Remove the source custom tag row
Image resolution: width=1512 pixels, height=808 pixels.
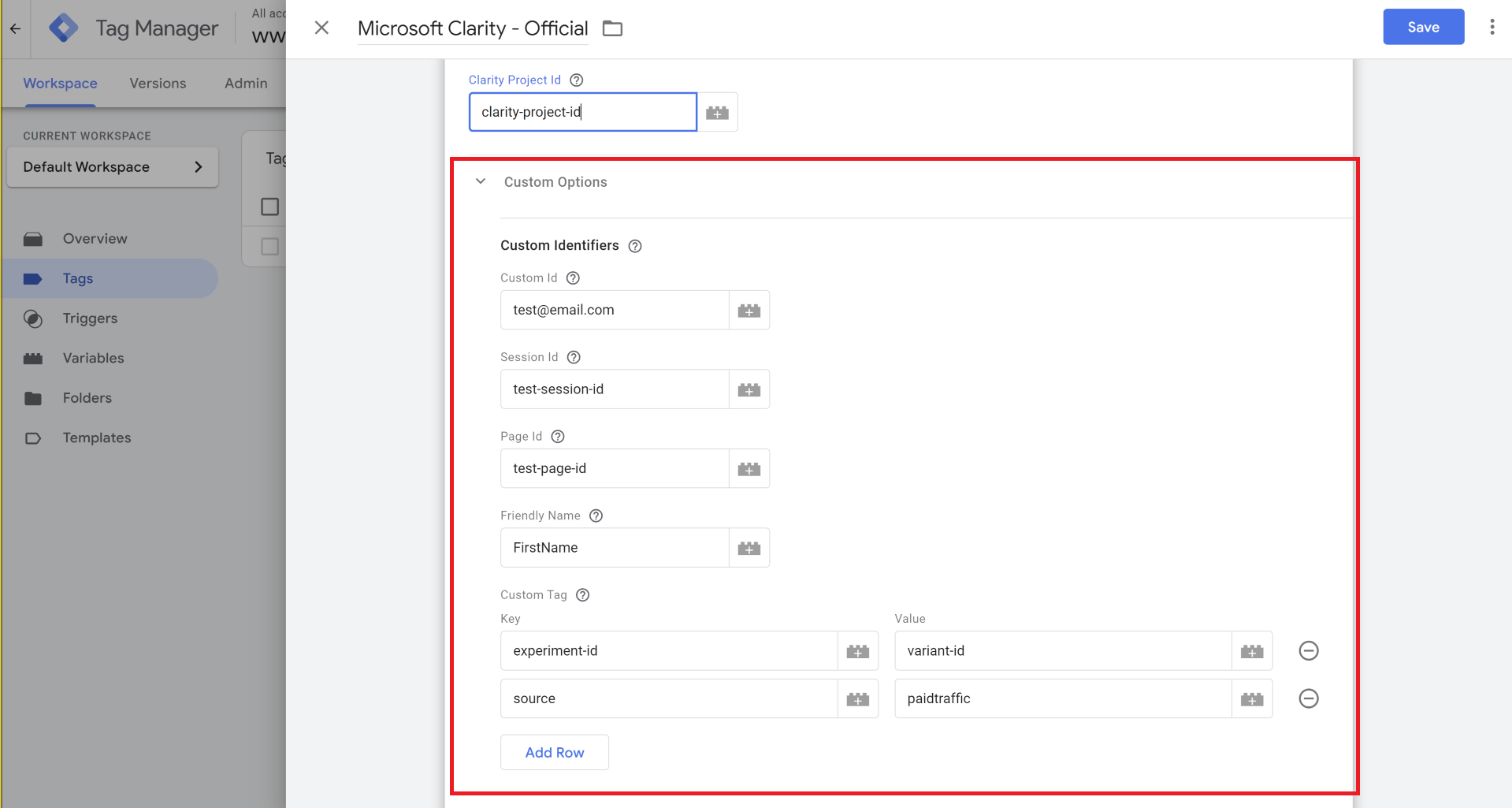[x=1309, y=698]
